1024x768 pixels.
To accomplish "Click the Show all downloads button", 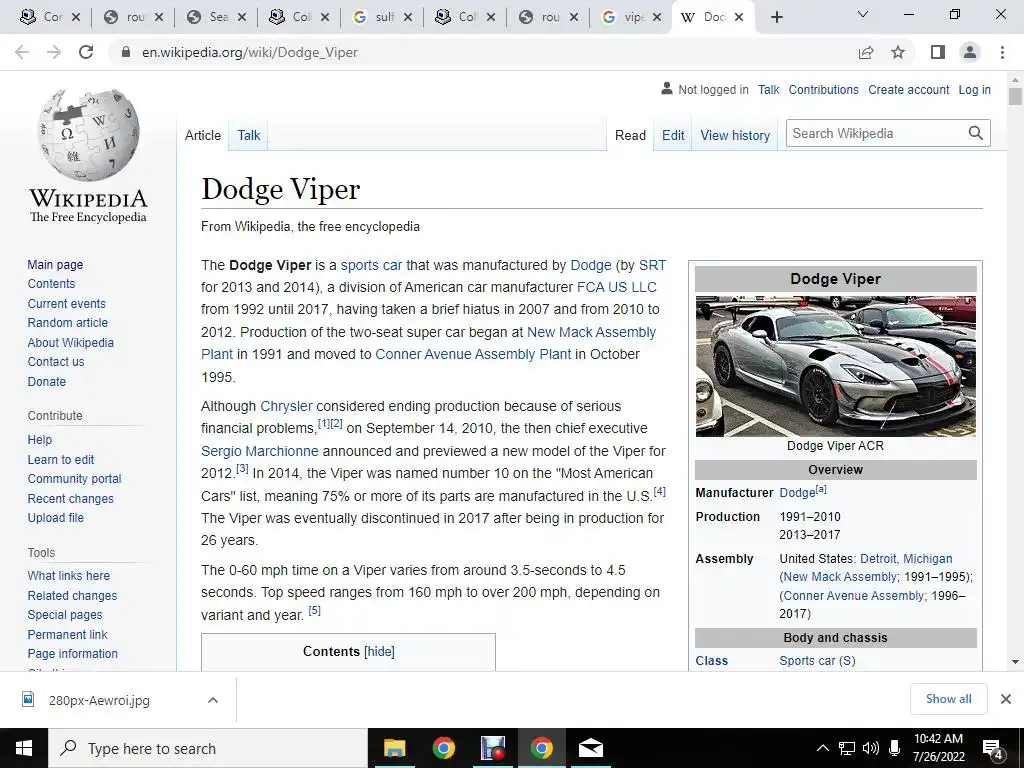I will [948, 699].
